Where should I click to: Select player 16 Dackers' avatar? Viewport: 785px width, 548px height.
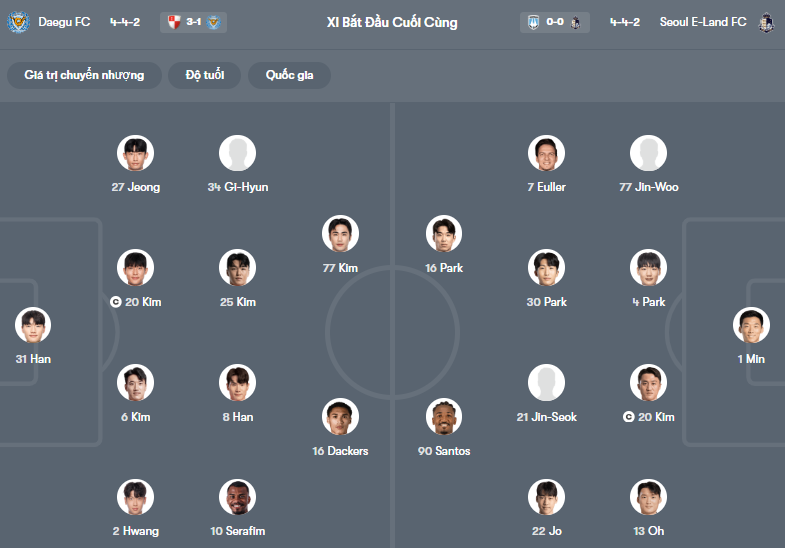(x=340, y=417)
